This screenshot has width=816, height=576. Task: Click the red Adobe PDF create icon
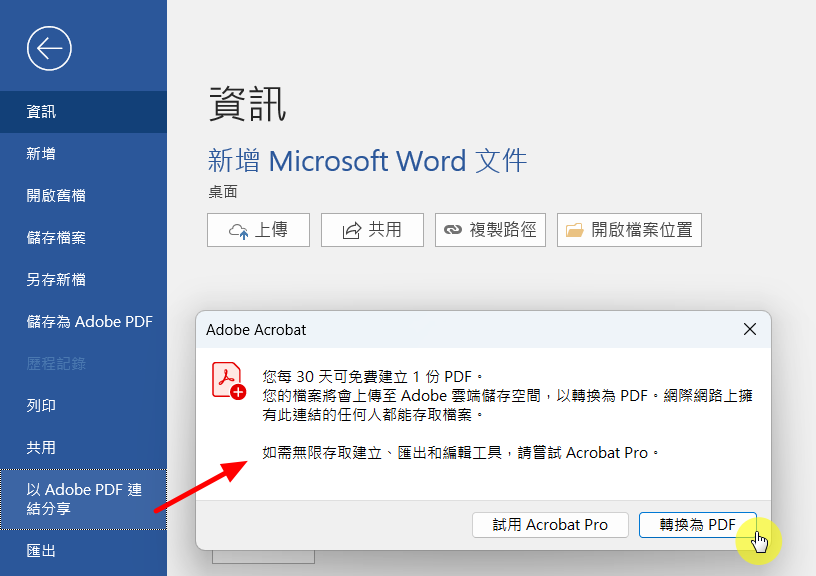click(x=228, y=380)
